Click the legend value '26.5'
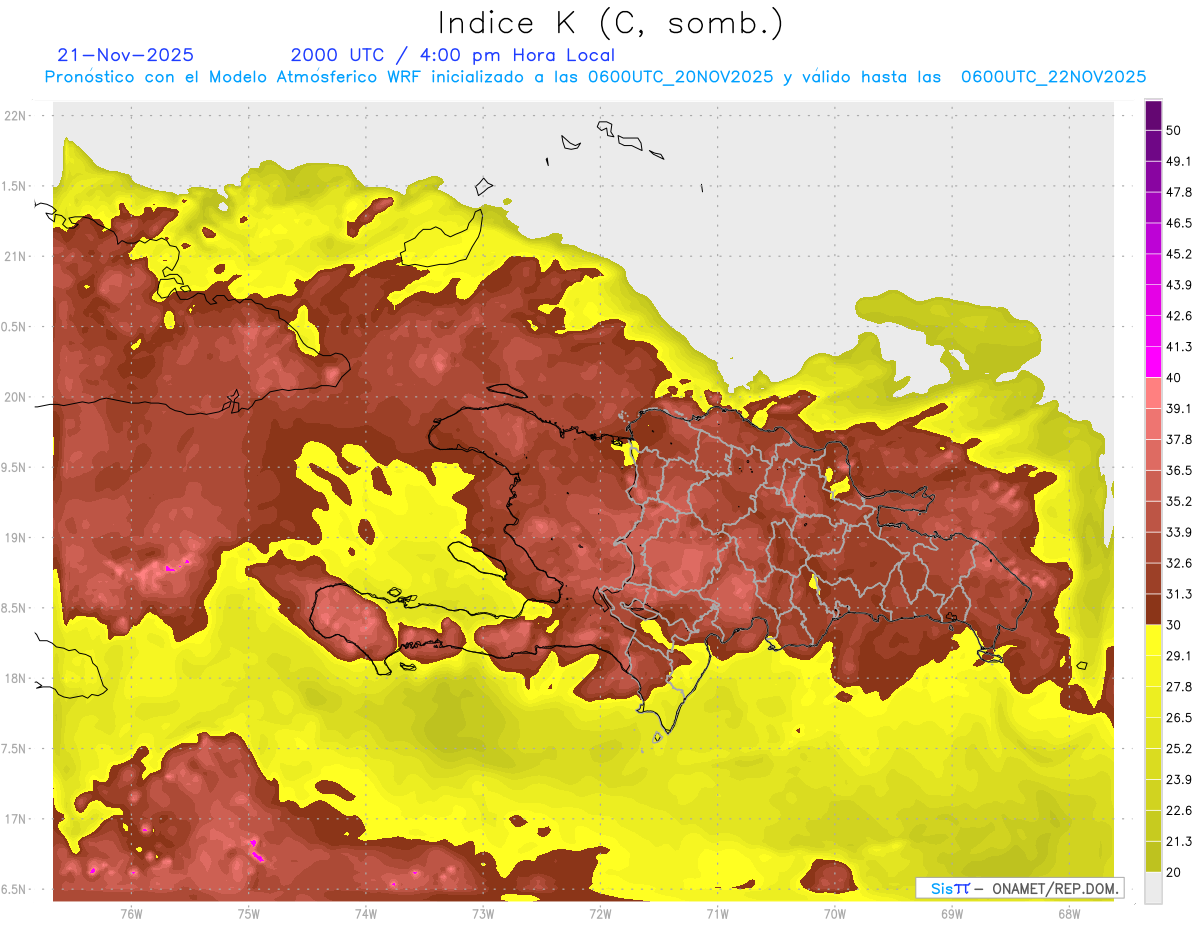The width and height of the screenshot is (1200, 927). (x=1178, y=718)
